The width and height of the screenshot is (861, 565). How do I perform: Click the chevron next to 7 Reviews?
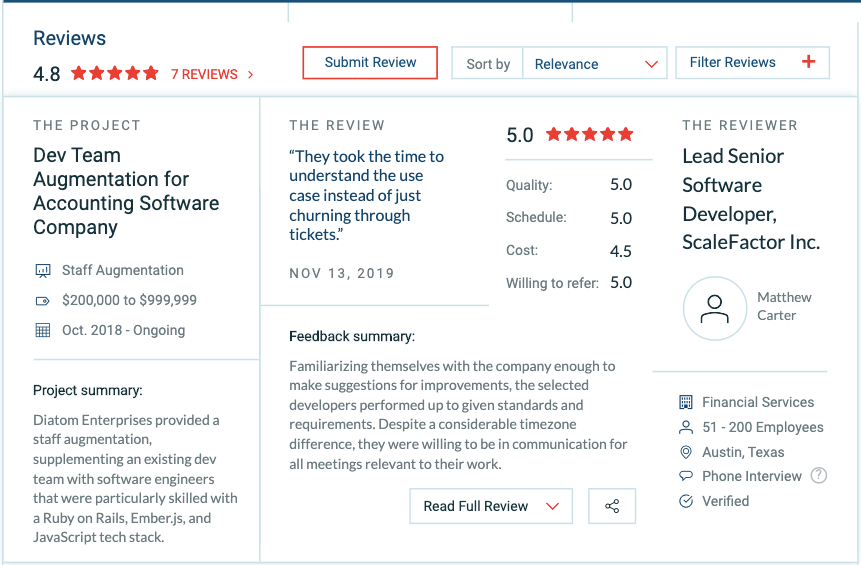(x=250, y=75)
